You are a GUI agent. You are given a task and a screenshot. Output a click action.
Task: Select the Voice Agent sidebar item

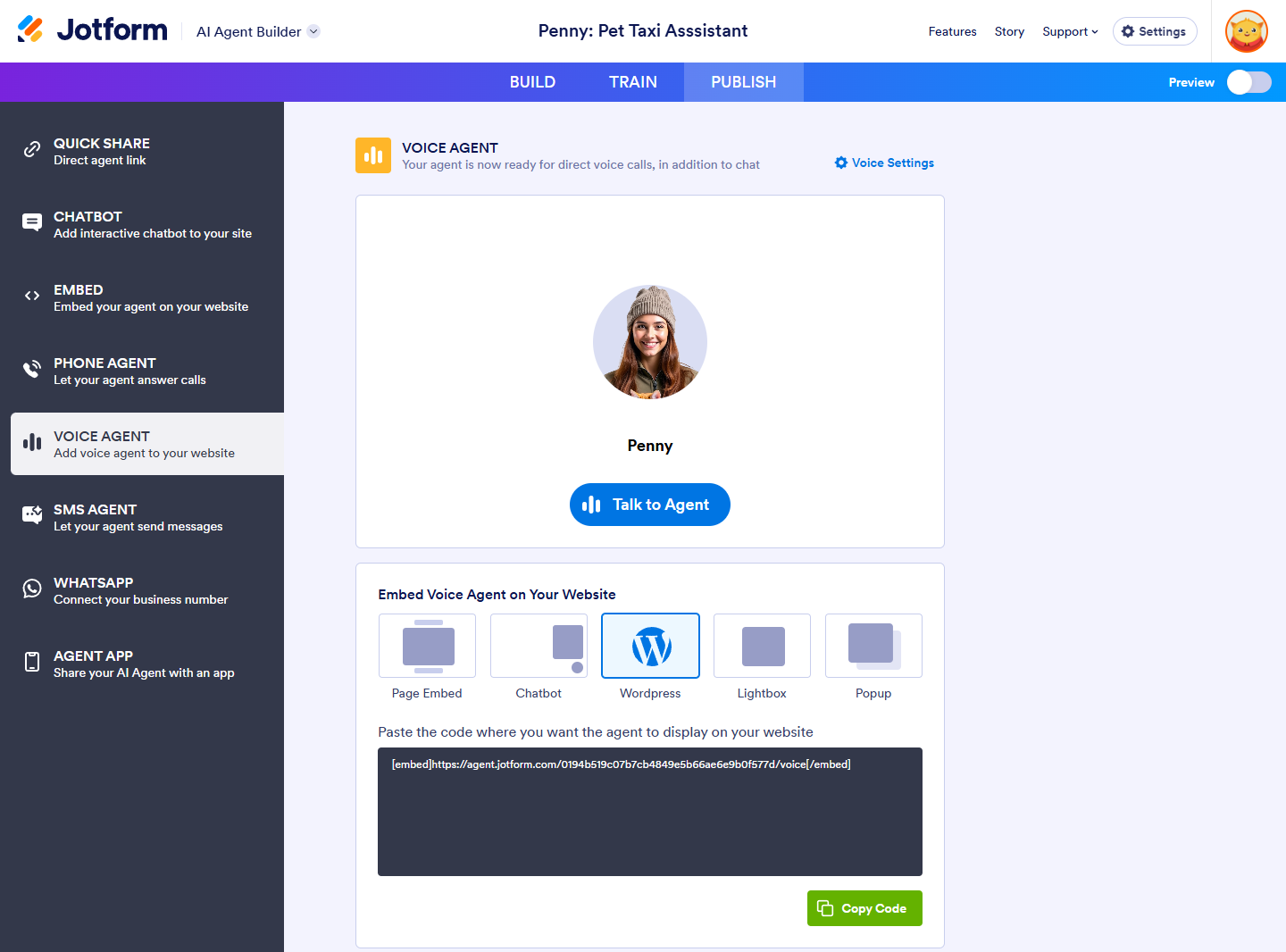147,444
